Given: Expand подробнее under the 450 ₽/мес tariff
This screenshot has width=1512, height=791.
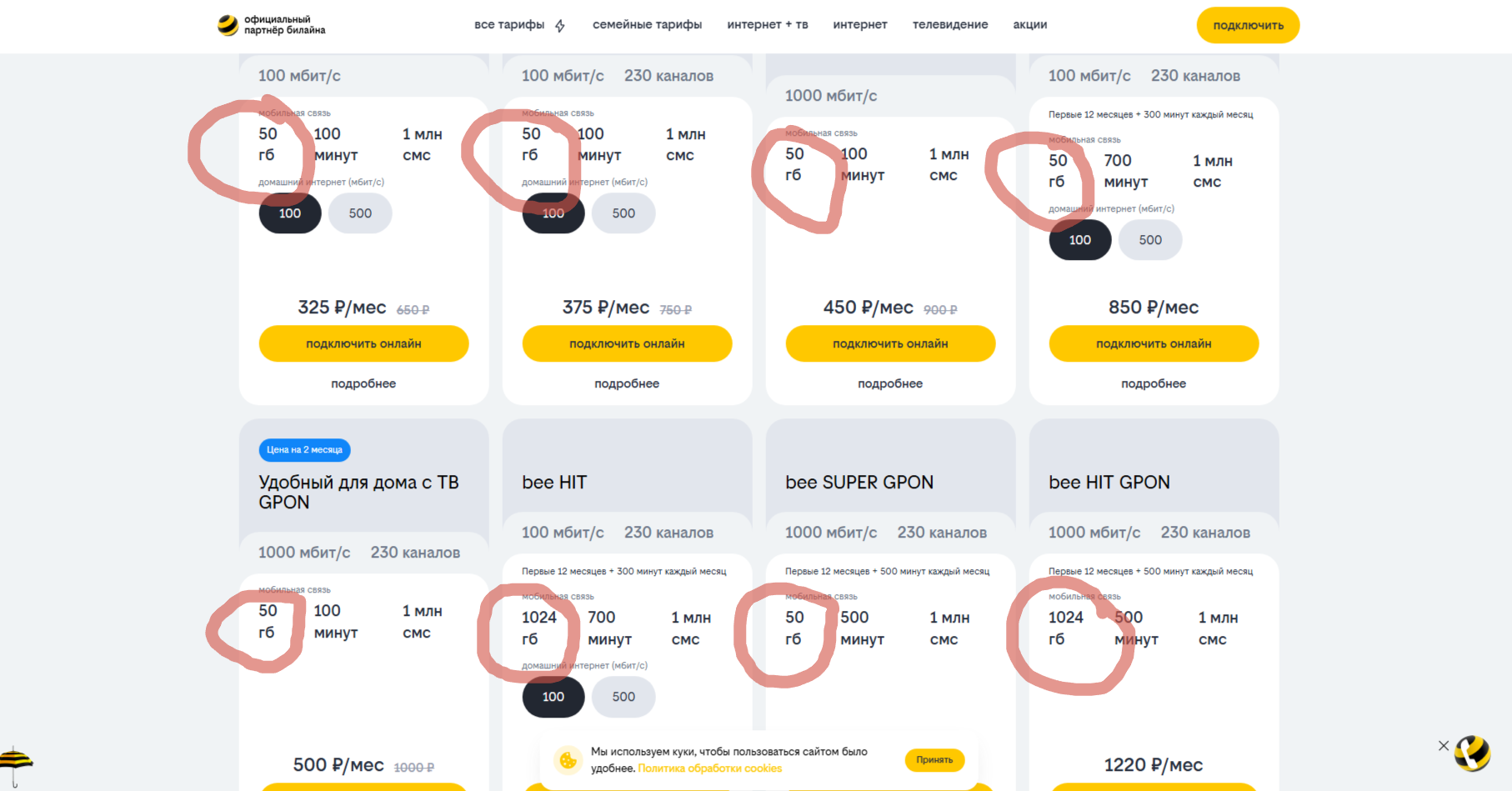Looking at the screenshot, I should (x=890, y=383).
